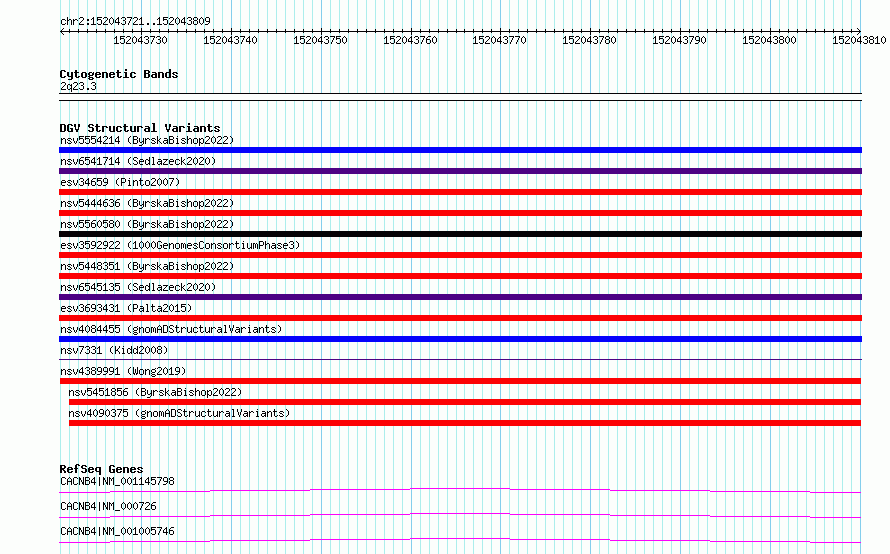Open the CACNB4|NM_000726 gene label
Viewport: 890px width, 554px height.
point(108,506)
